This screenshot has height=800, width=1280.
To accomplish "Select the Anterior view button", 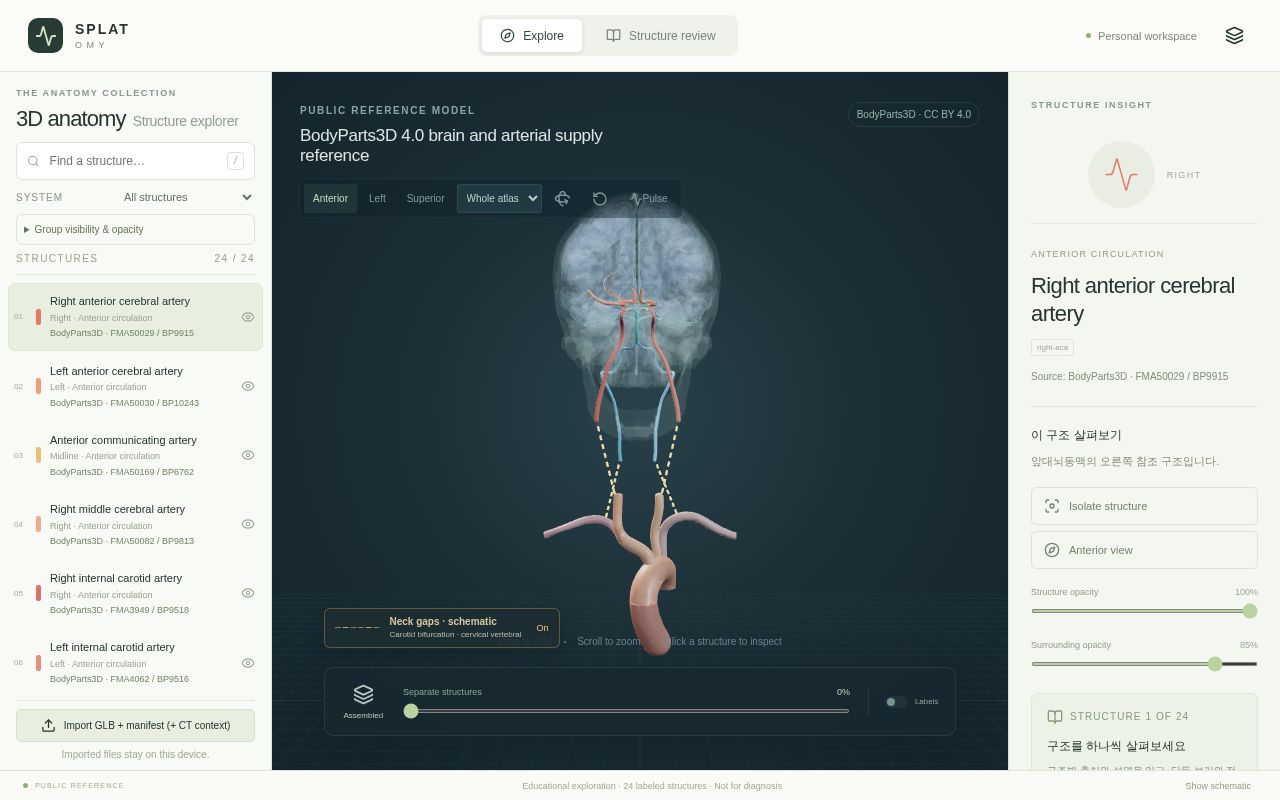I will [330, 198].
